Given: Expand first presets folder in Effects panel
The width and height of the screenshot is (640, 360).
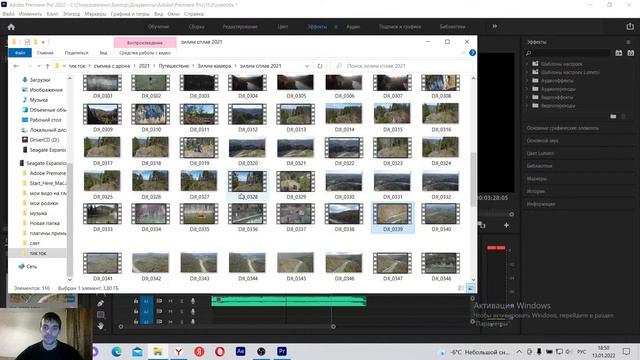Looking at the screenshot, I should (527, 64).
